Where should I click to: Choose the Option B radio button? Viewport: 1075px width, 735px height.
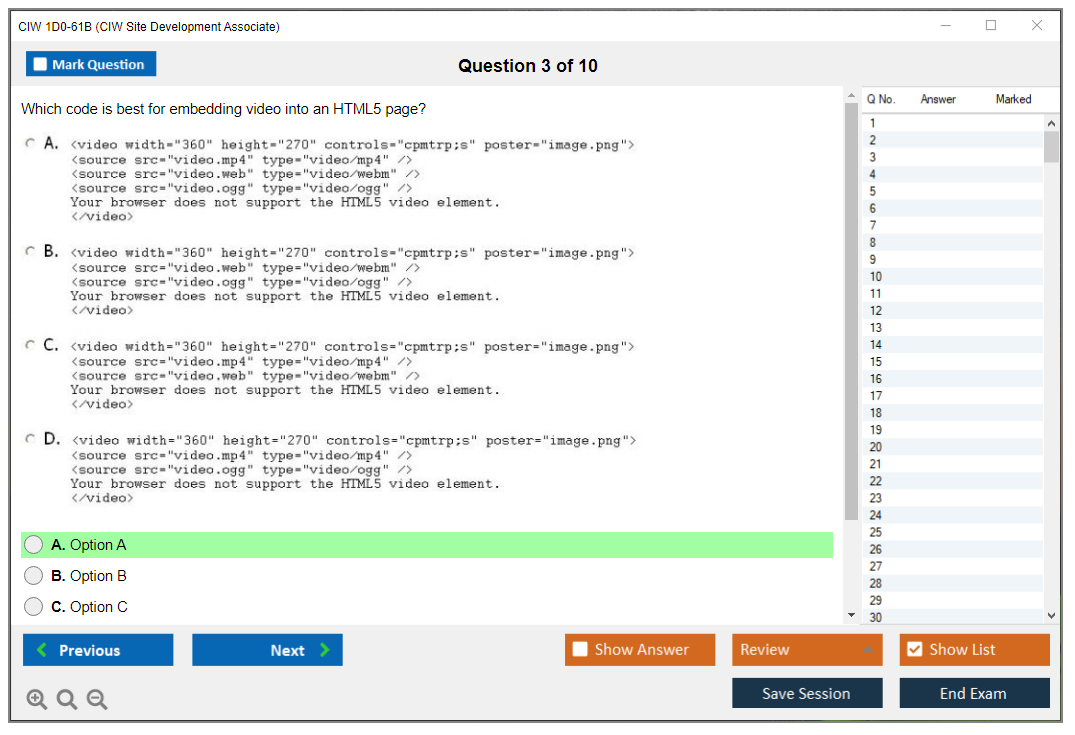coord(34,576)
